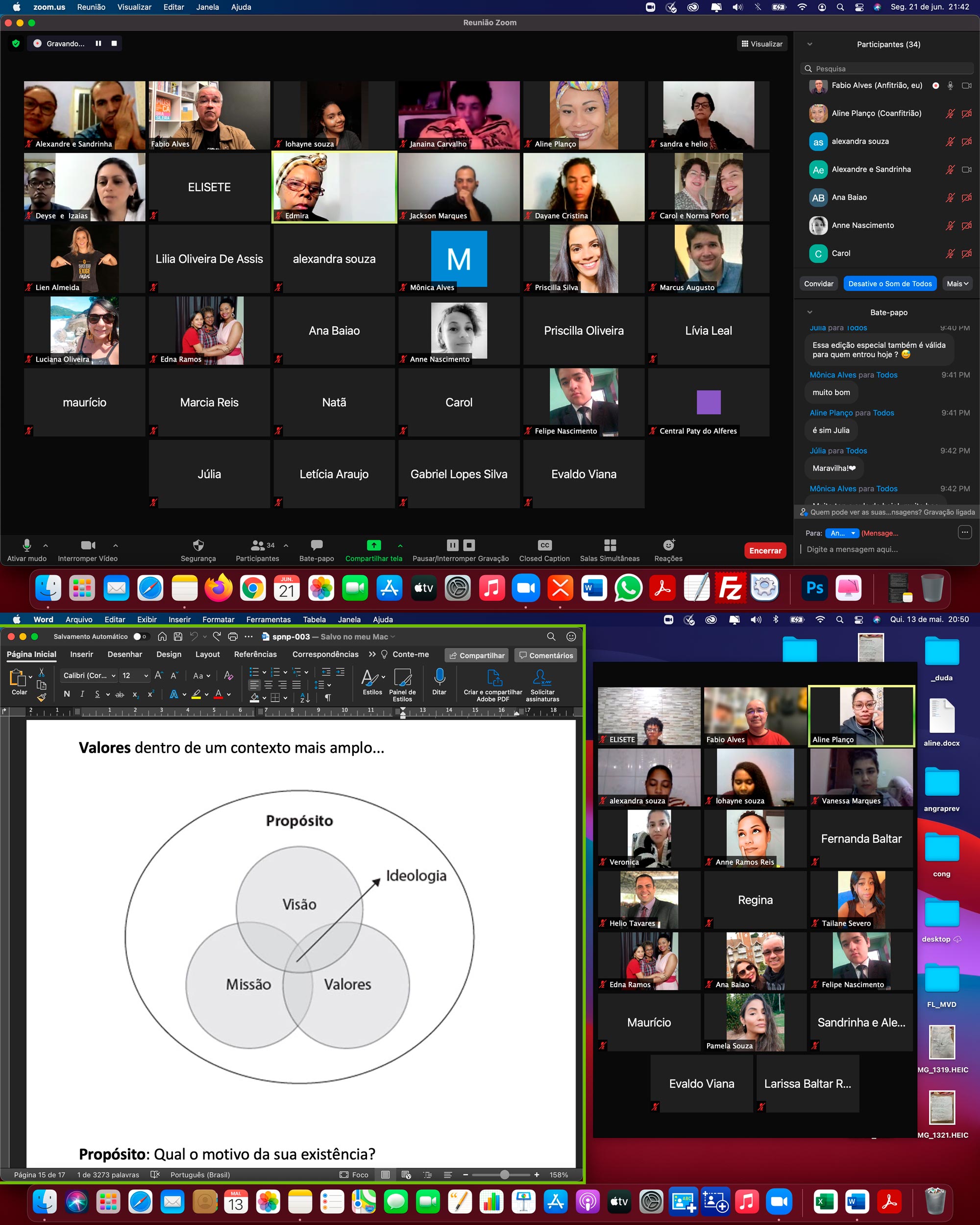
Task: Toggle Interromper Vídeo camera button
Action: point(88,545)
